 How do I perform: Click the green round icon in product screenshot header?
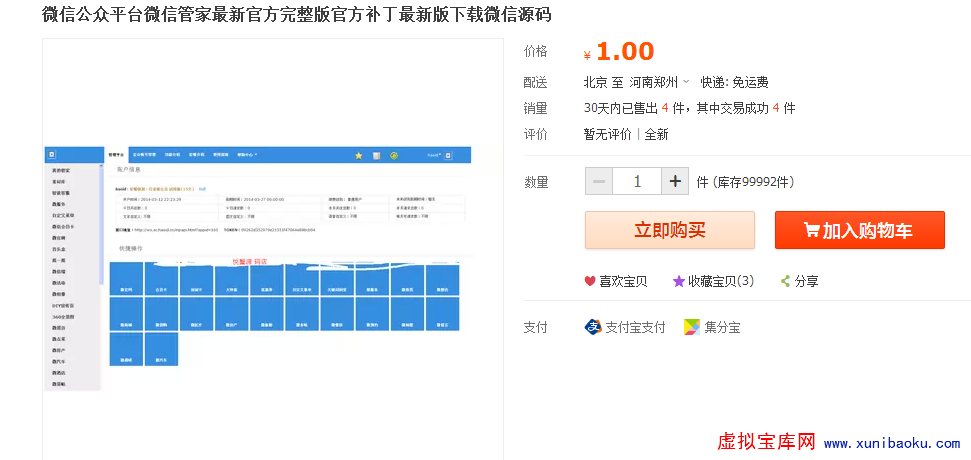pyautogui.click(x=394, y=155)
